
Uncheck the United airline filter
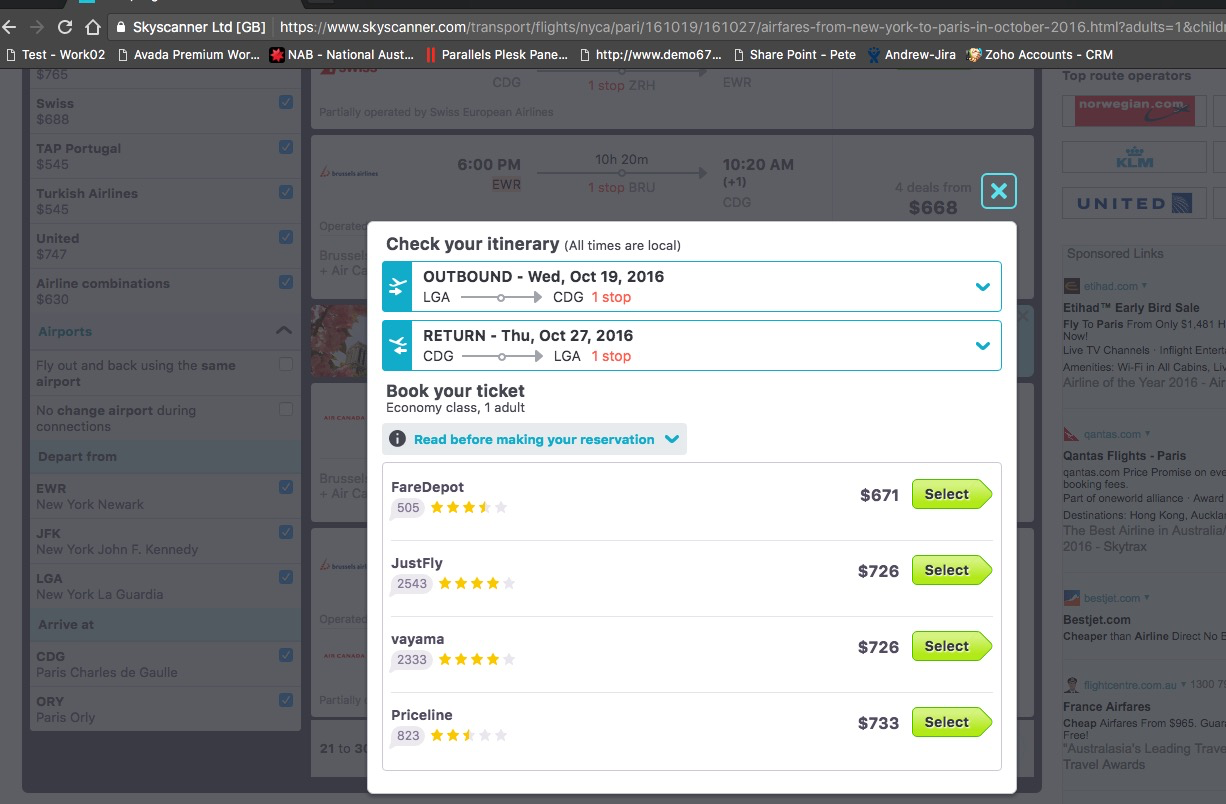286,237
